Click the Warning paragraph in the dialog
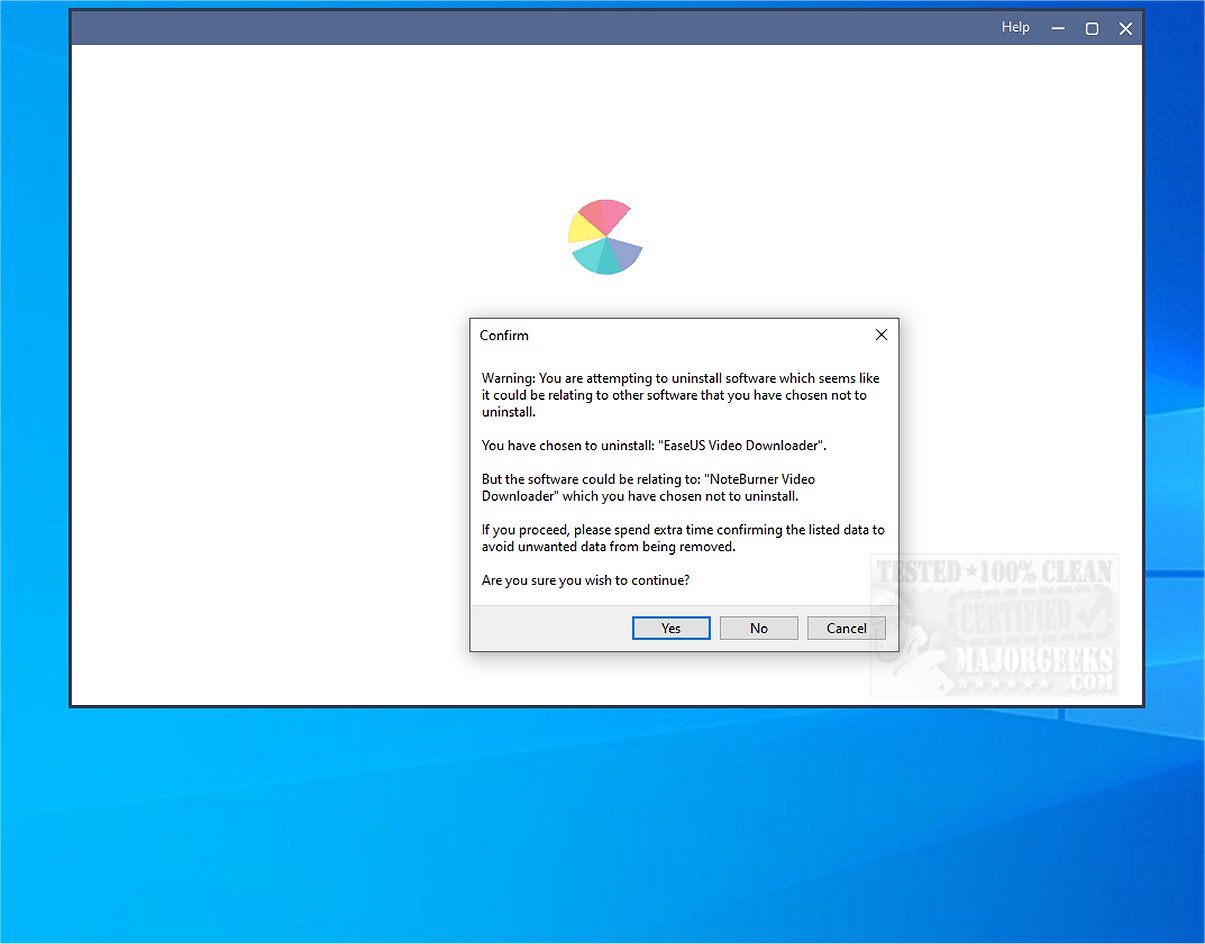Viewport: 1205px width, 944px height. (681, 395)
